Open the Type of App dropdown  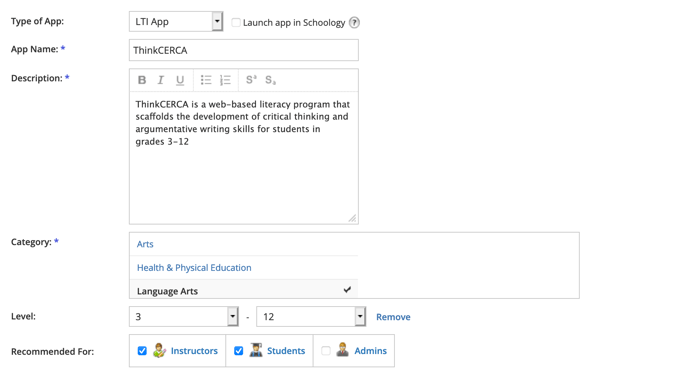tap(176, 21)
